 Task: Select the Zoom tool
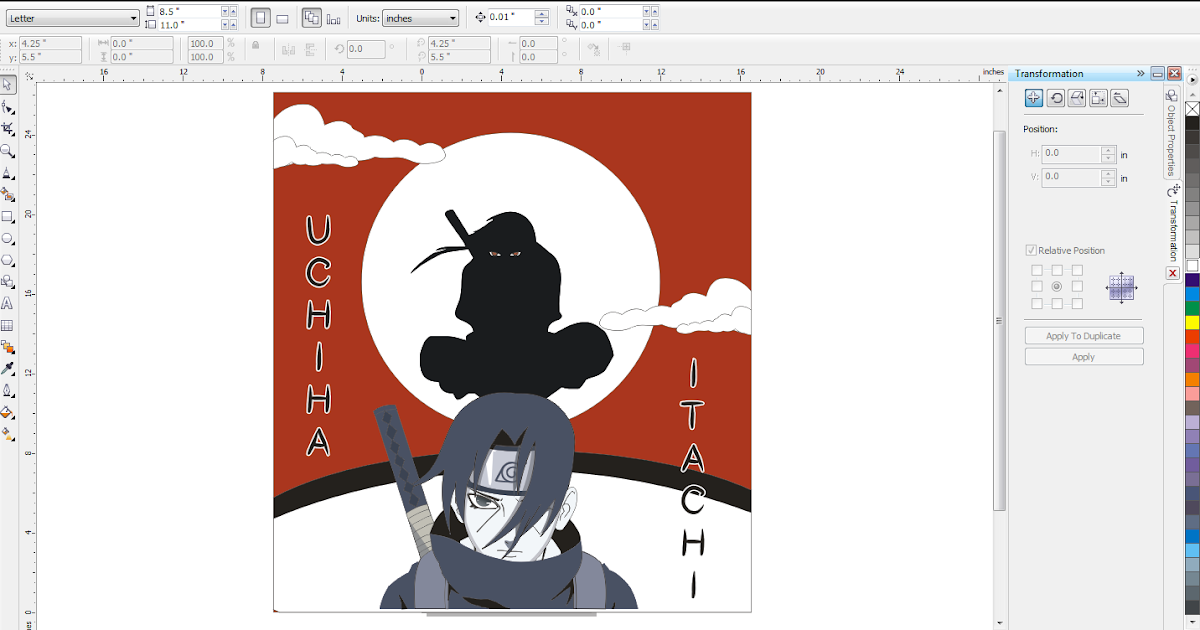(8, 151)
